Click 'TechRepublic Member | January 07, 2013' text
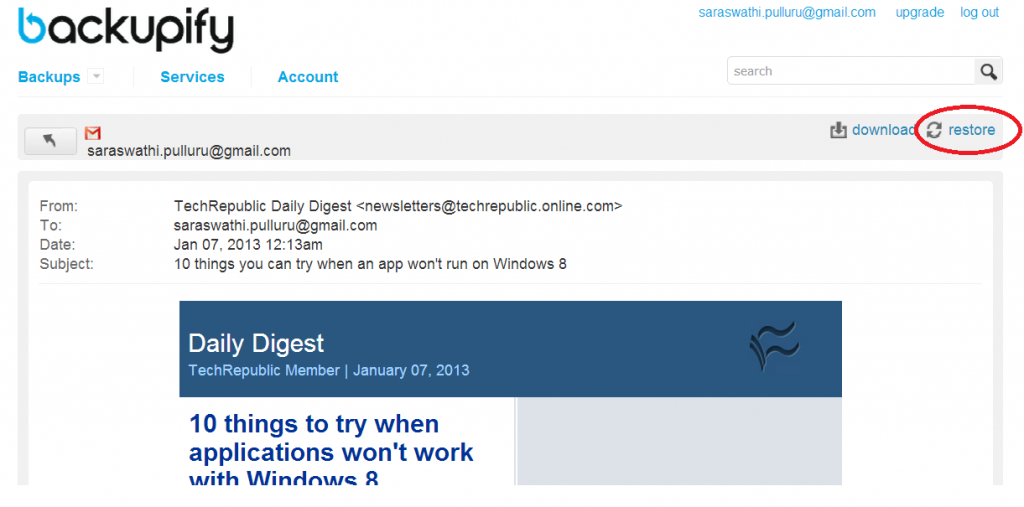 [328, 370]
